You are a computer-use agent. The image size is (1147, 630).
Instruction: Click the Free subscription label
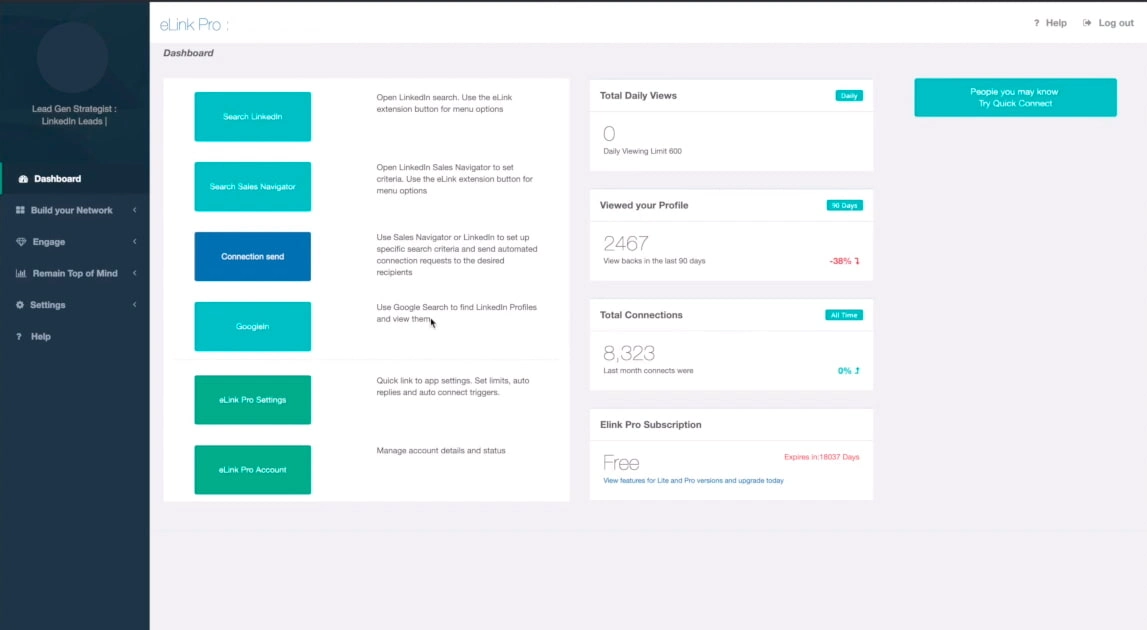pyautogui.click(x=621, y=463)
